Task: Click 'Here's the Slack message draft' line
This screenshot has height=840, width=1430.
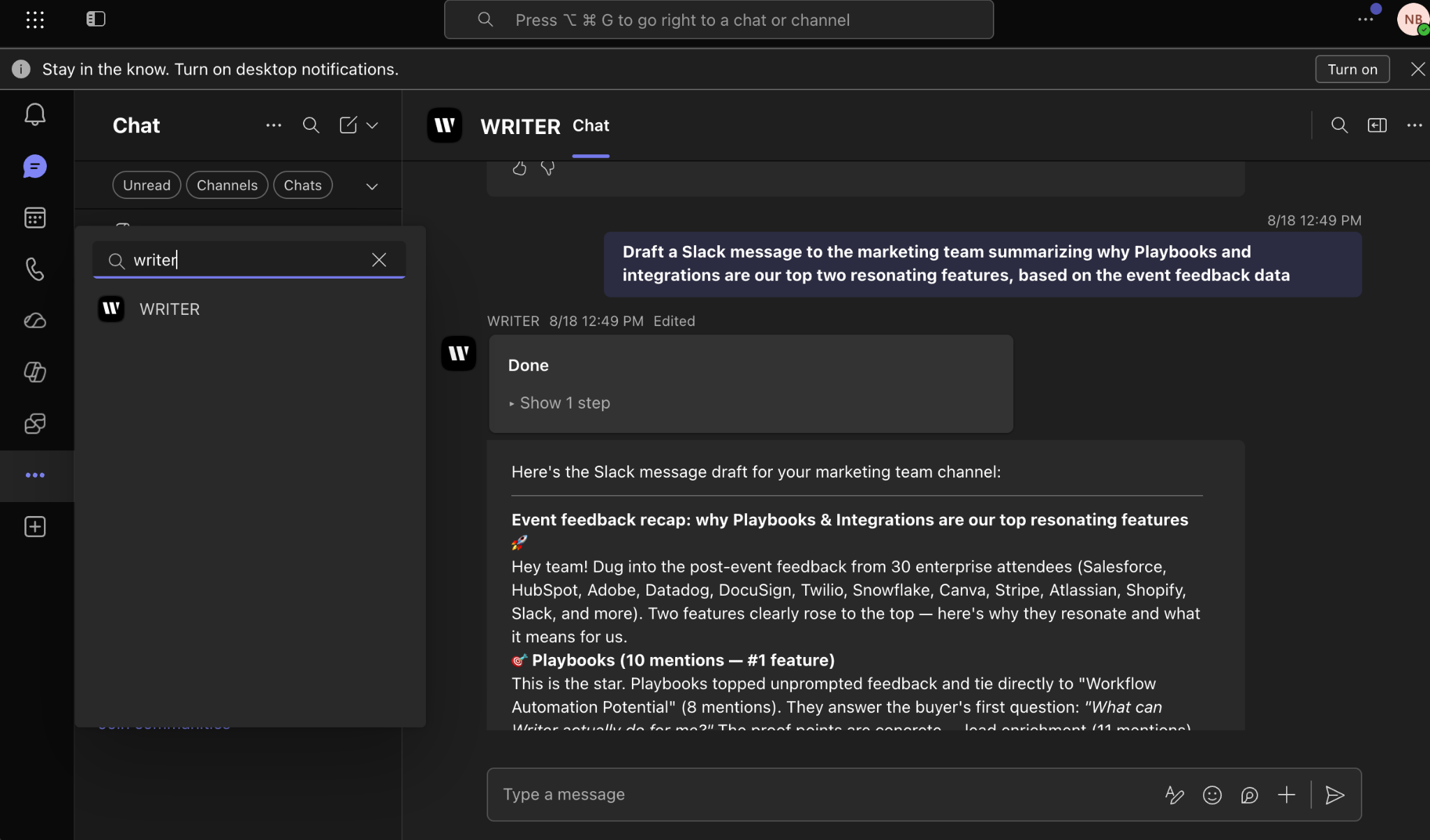Action: (x=756, y=472)
